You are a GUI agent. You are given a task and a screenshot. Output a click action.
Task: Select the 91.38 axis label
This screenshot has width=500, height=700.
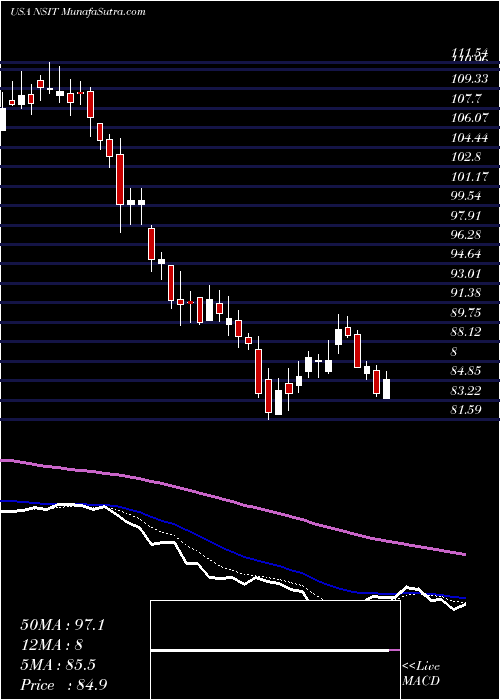[467, 293]
